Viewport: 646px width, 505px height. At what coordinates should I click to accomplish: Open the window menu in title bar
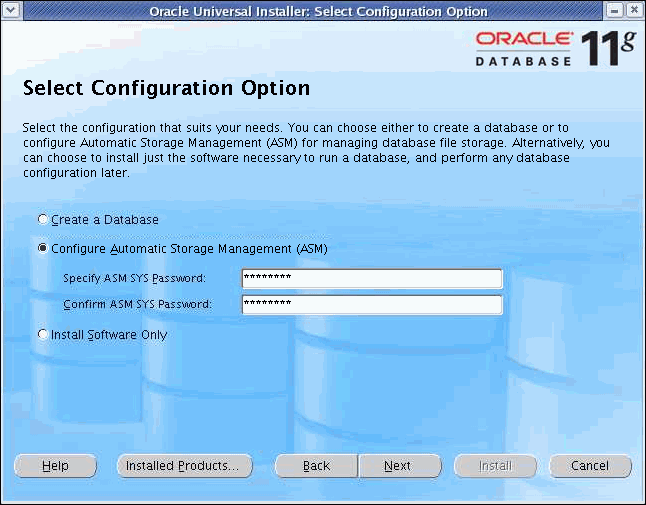10,11
